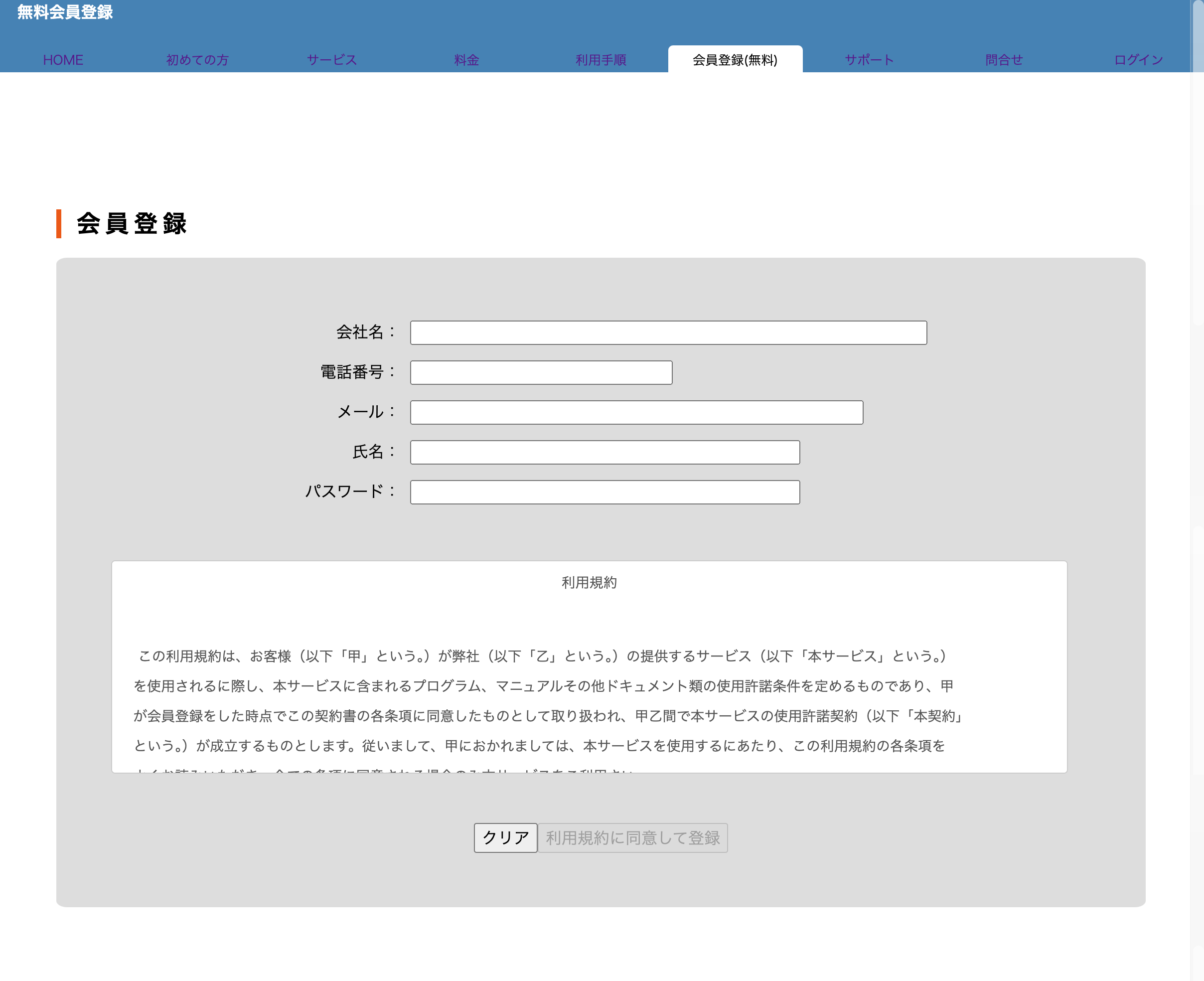
Task: Focus the 電話番号 text field
Action: pyautogui.click(x=541, y=372)
